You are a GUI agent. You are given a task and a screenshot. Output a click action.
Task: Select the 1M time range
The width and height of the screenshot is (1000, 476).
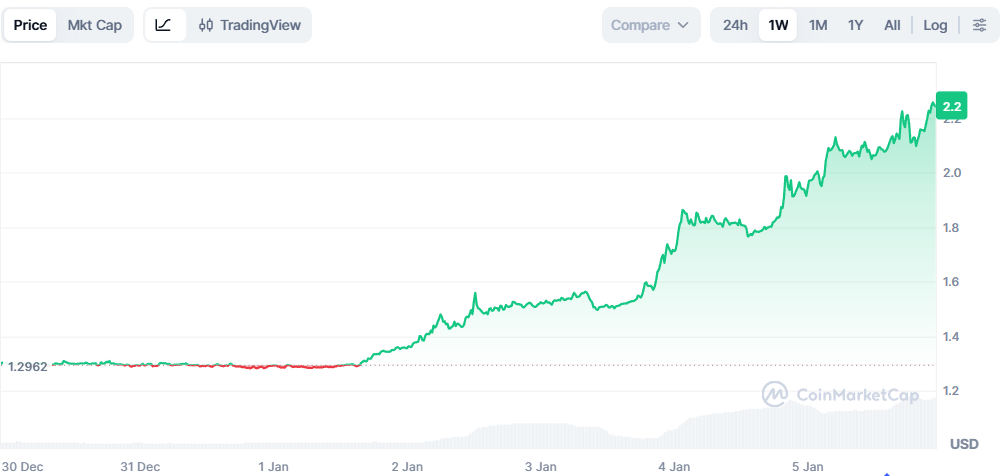click(x=818, y=25)
